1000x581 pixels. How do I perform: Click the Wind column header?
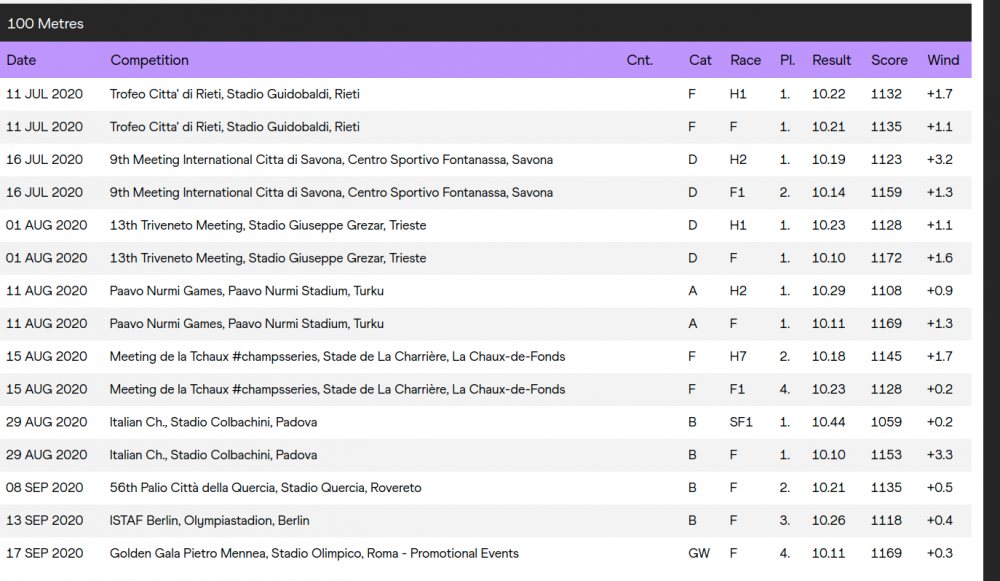point(943,60)
